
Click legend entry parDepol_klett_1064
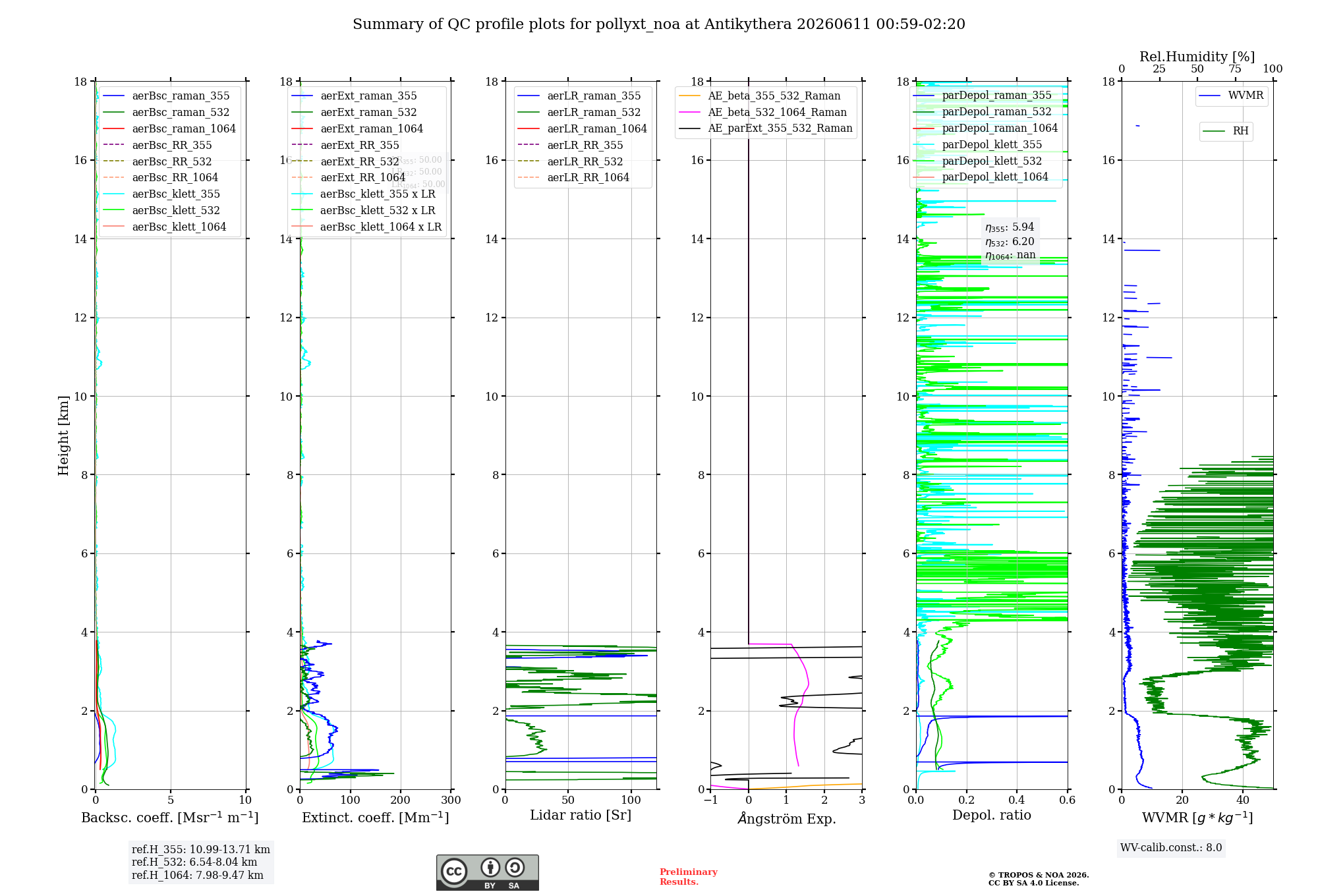pos(981,177)
